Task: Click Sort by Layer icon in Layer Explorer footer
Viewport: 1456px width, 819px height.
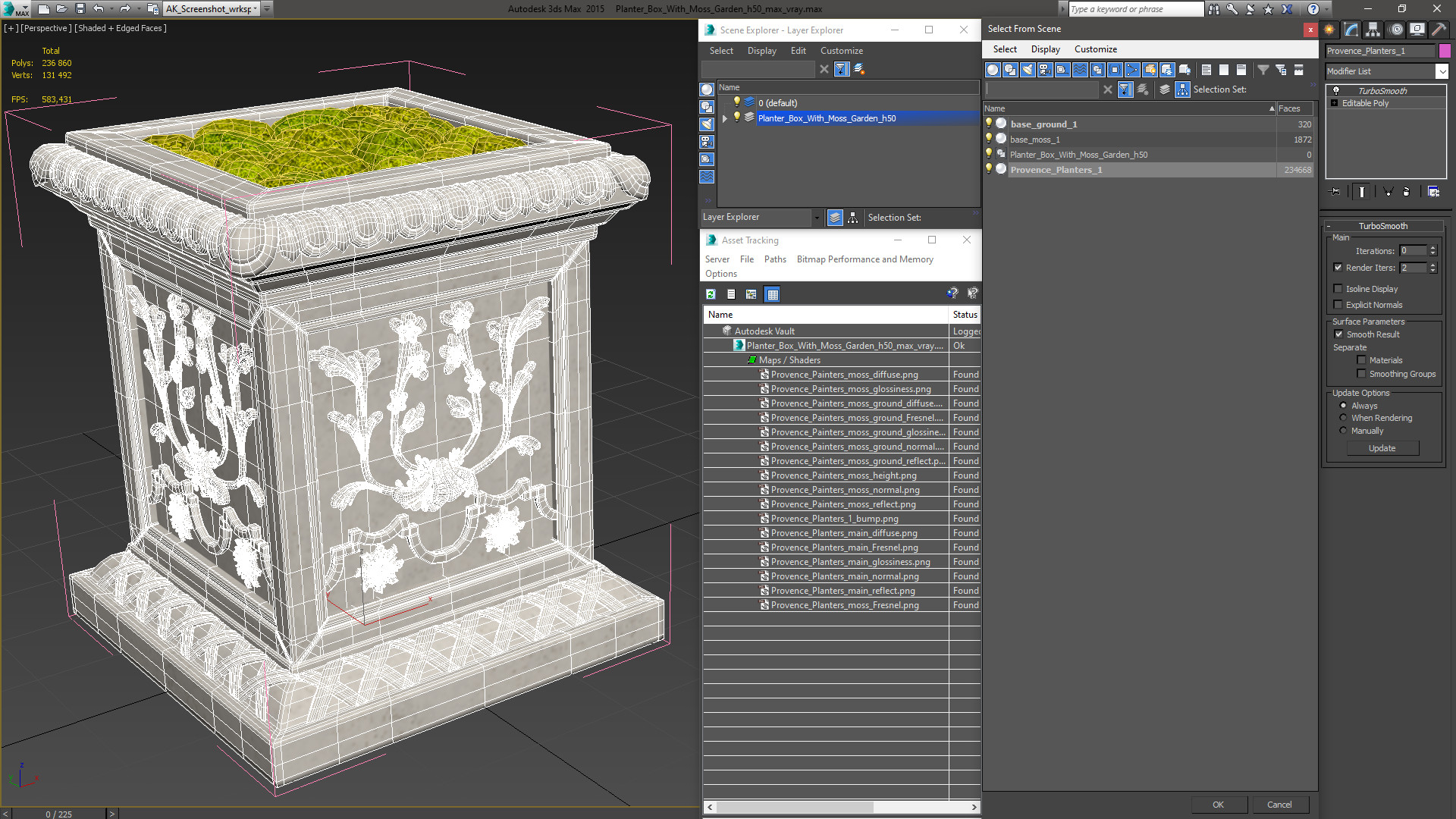Action: [x=835, y=218]
